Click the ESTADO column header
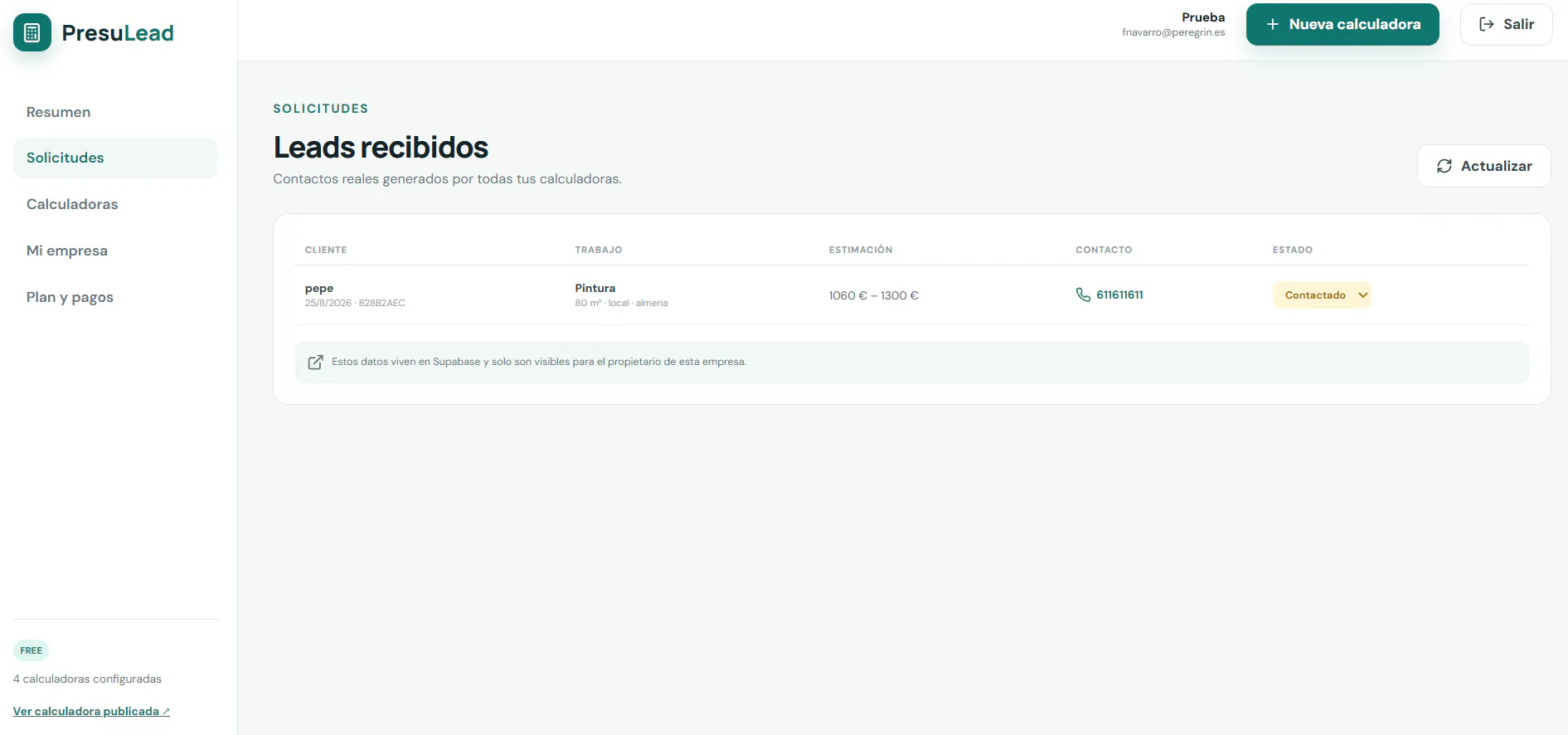 pyautogui.click(x=1293, y=250)
